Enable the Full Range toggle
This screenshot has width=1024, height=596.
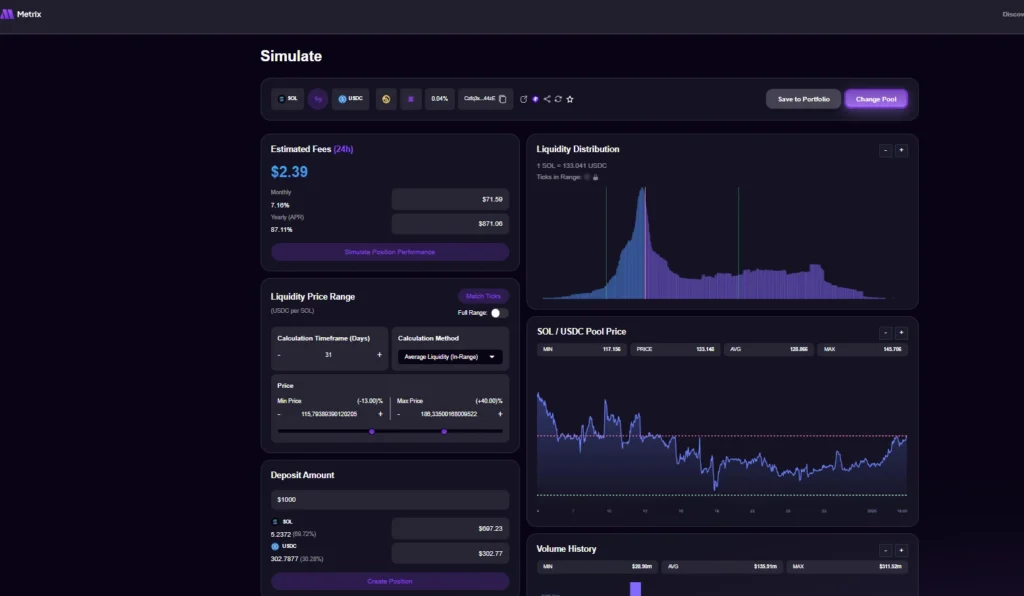(x=498, y=313)
